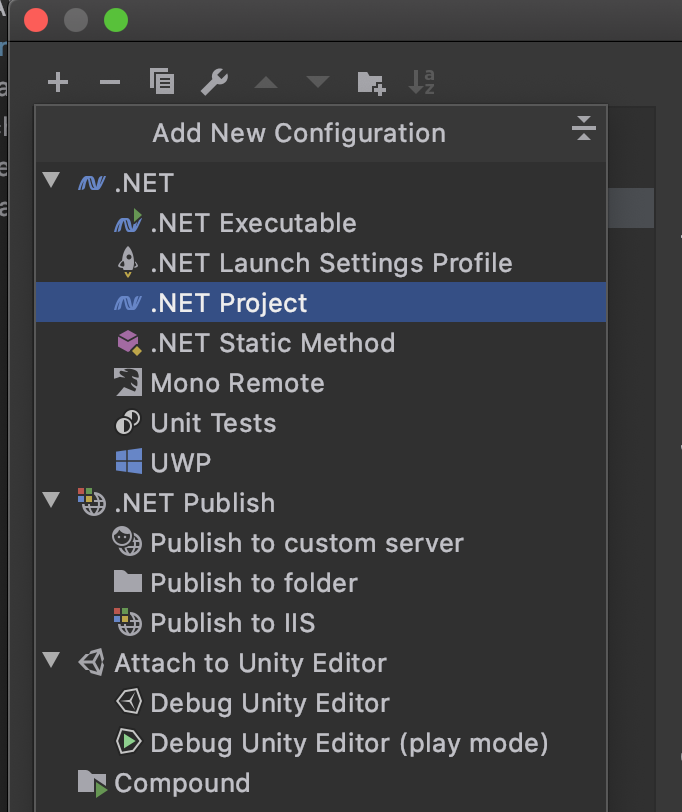This screenshot has width=682, height=812.
Task: Choose Unit Tests configuration
Action: (x=321, y=423)
